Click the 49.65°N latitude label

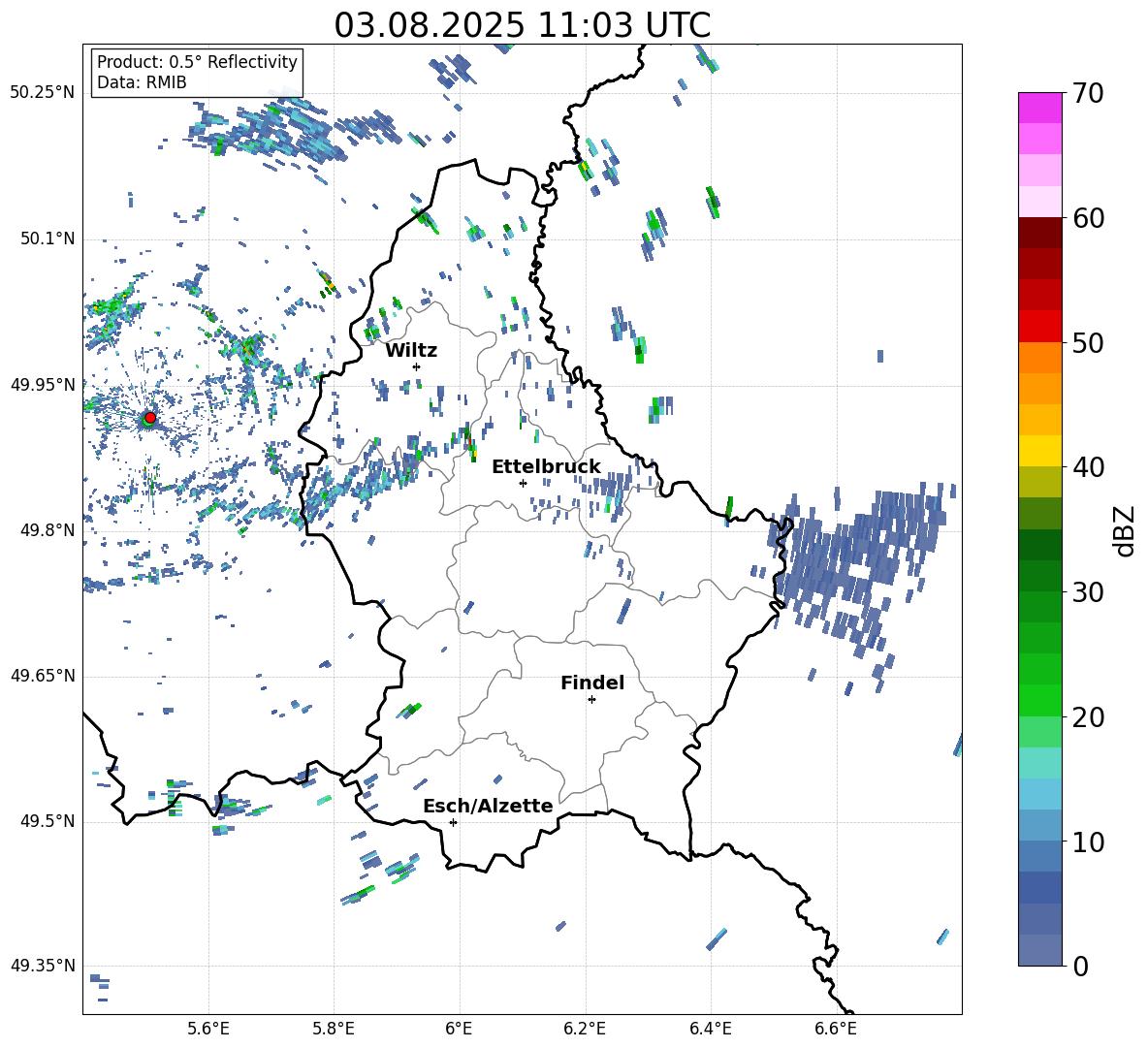click(x=43, y=676)
